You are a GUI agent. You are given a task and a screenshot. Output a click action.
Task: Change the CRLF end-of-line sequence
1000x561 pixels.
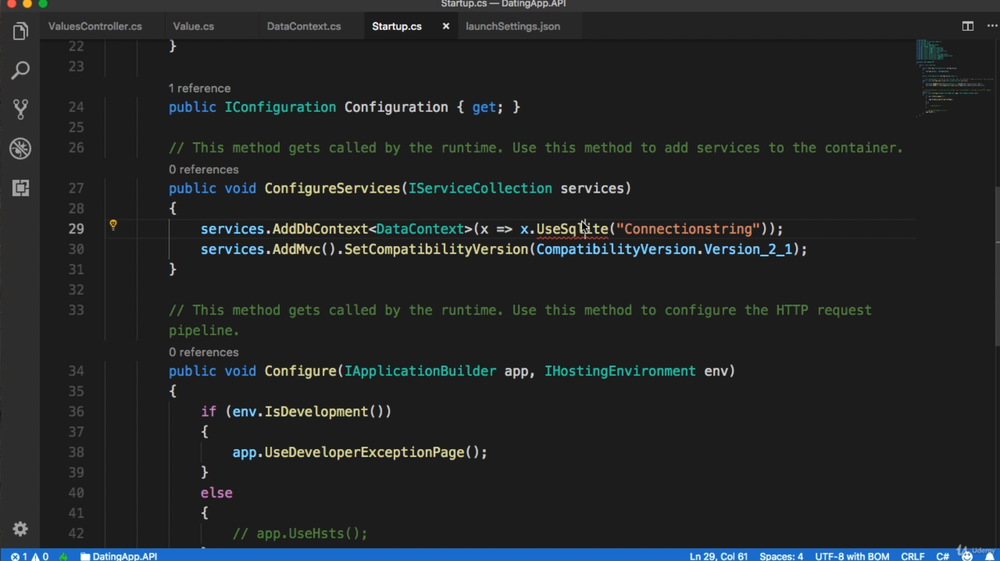pos(913,556)
